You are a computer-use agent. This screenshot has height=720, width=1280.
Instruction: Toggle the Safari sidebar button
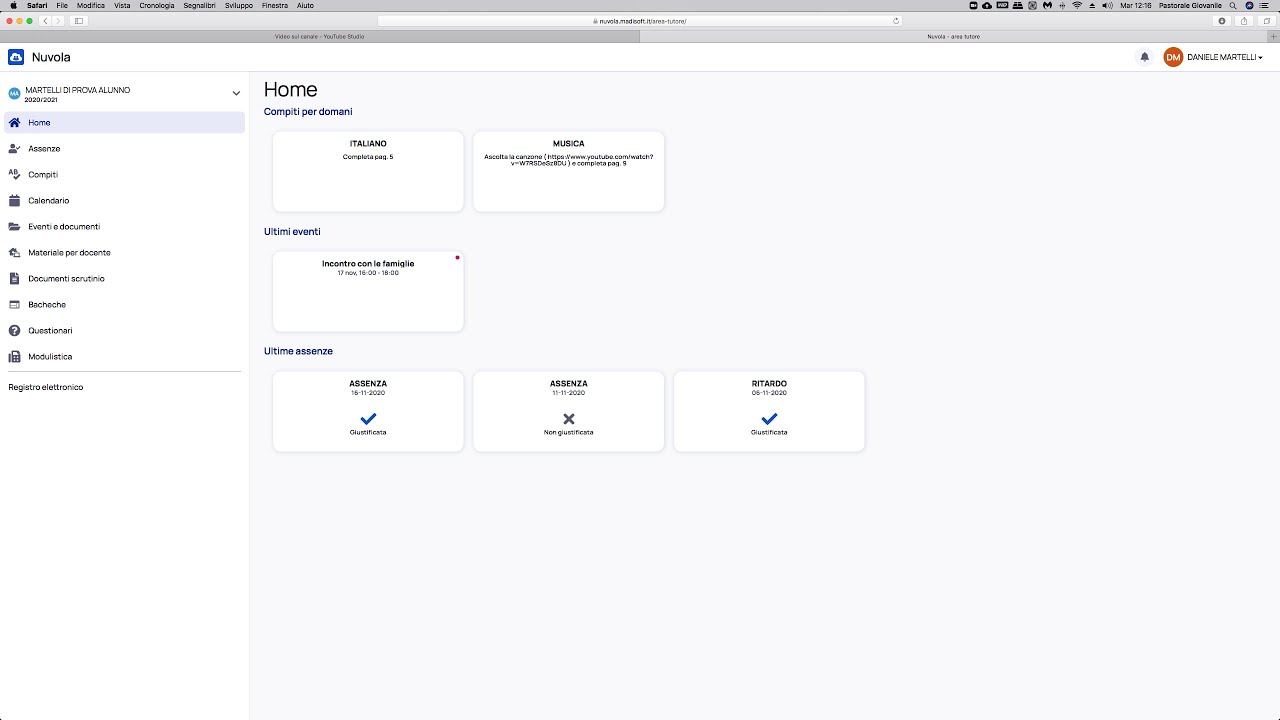(x=79, y=20)
